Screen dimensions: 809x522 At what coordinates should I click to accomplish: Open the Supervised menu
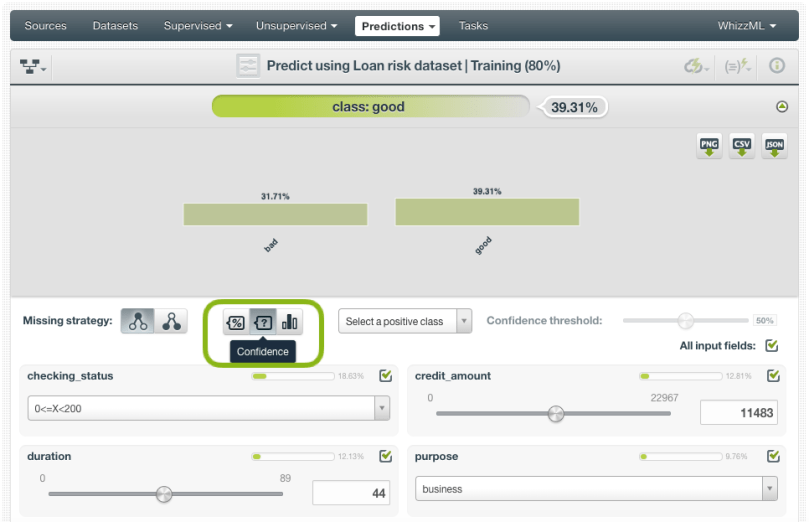(198, 25)
